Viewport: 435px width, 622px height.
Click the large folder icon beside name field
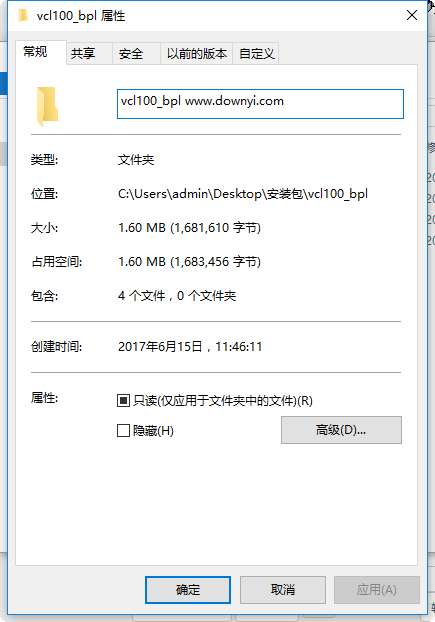pyautogui.click(x=47, y=106)
